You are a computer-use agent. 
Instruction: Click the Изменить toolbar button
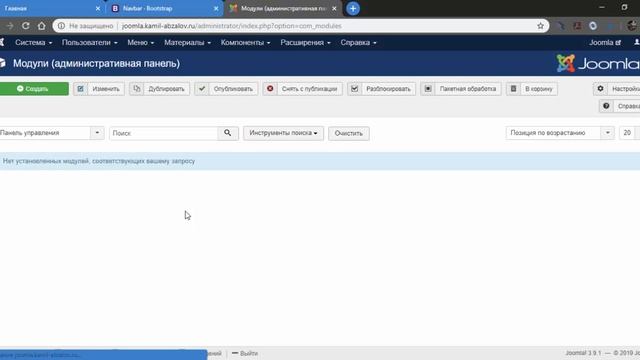pyautogui.click(x=99, y=89)
